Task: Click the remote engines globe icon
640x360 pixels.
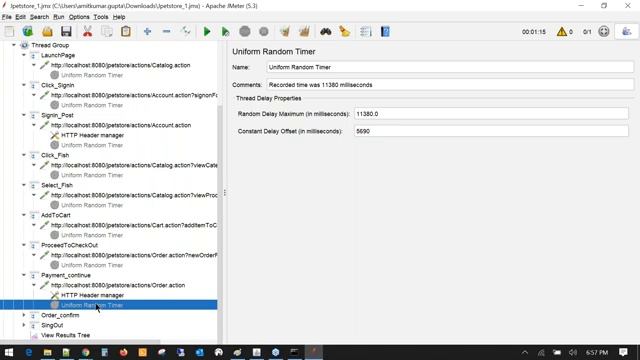Action: point(604,31)
